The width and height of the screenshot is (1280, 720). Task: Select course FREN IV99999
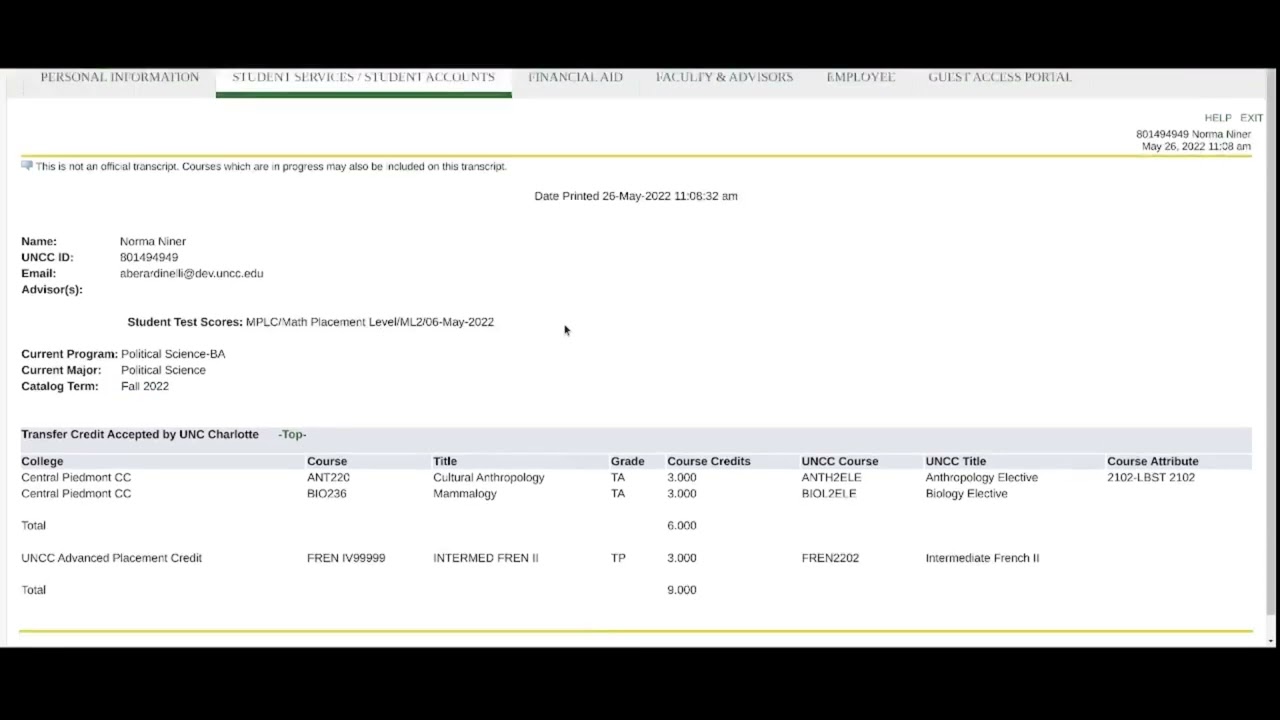346,558
